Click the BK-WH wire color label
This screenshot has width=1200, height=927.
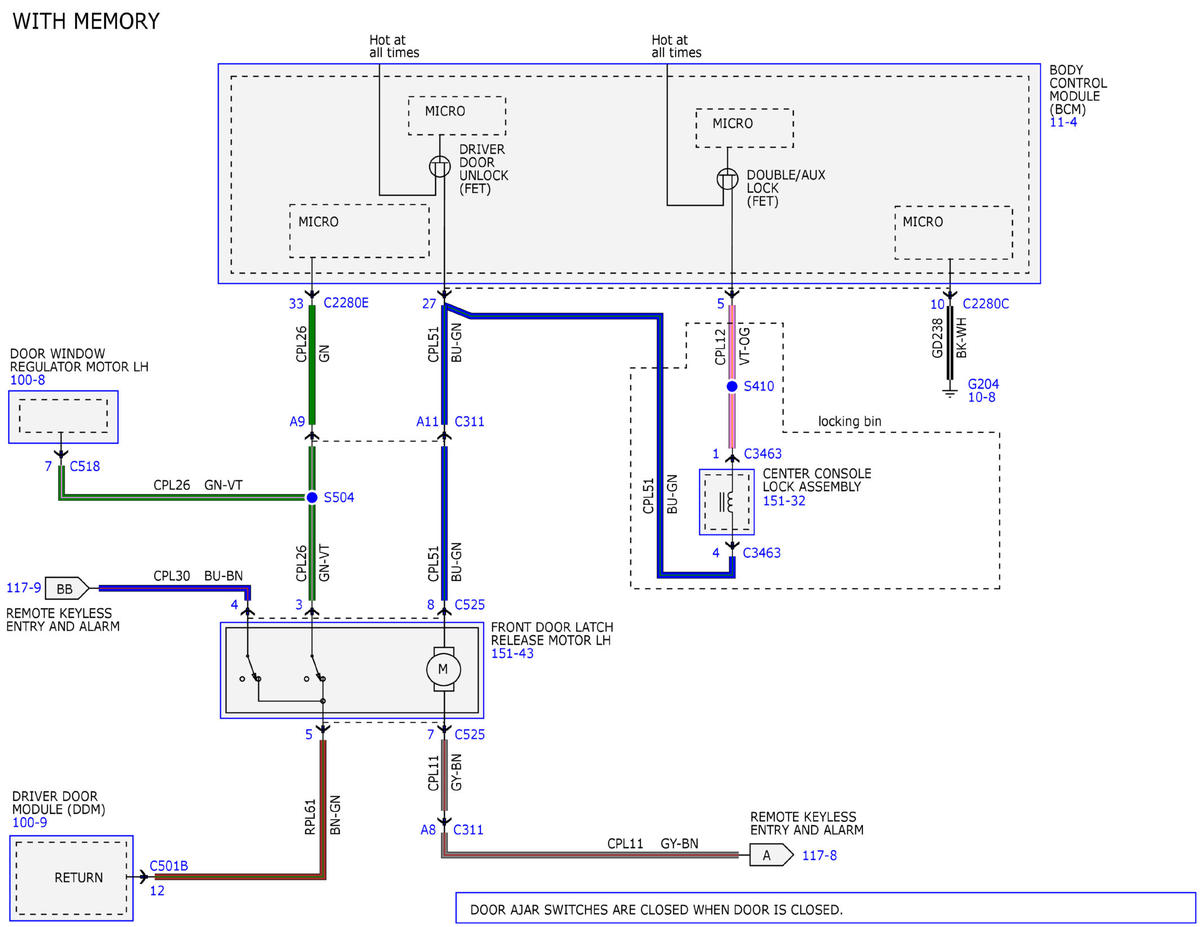[963, 339]
